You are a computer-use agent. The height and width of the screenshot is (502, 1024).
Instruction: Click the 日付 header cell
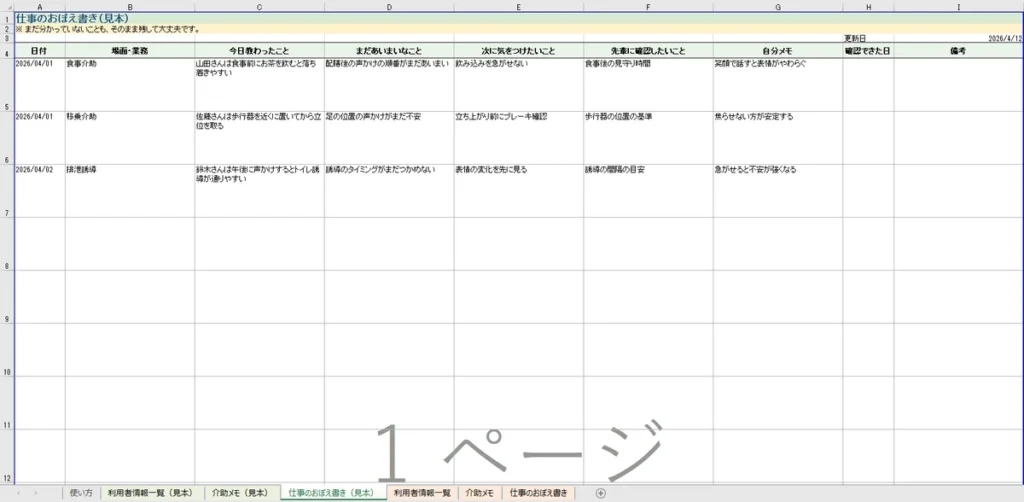point(39,50)
